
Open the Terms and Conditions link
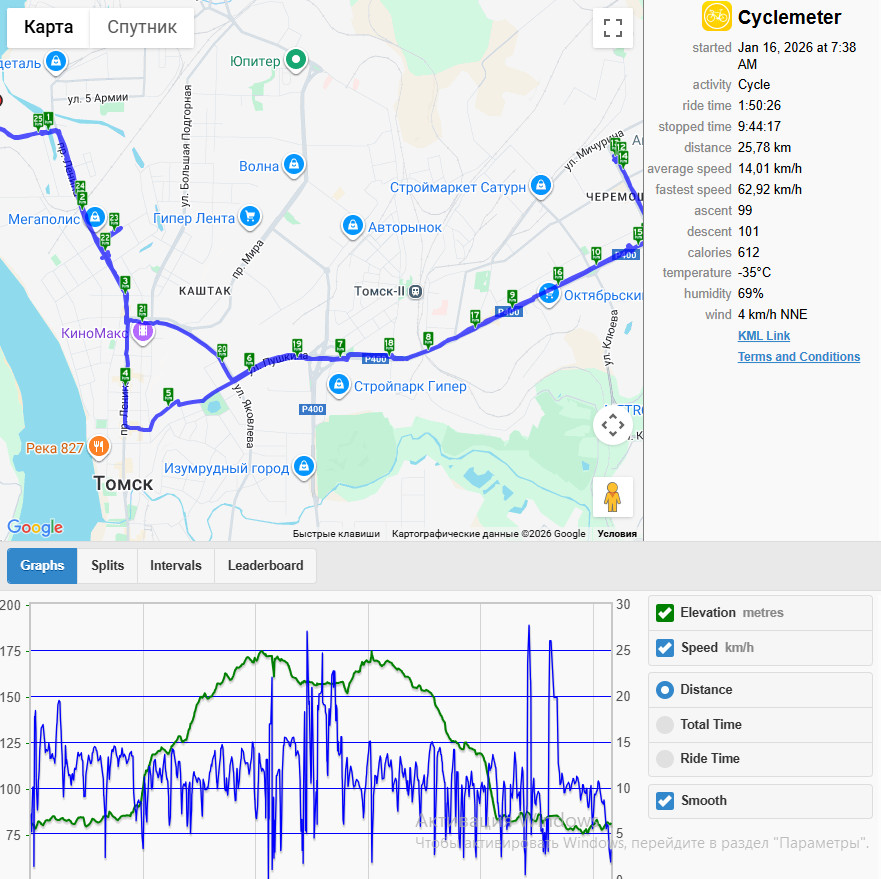point(798,357)
